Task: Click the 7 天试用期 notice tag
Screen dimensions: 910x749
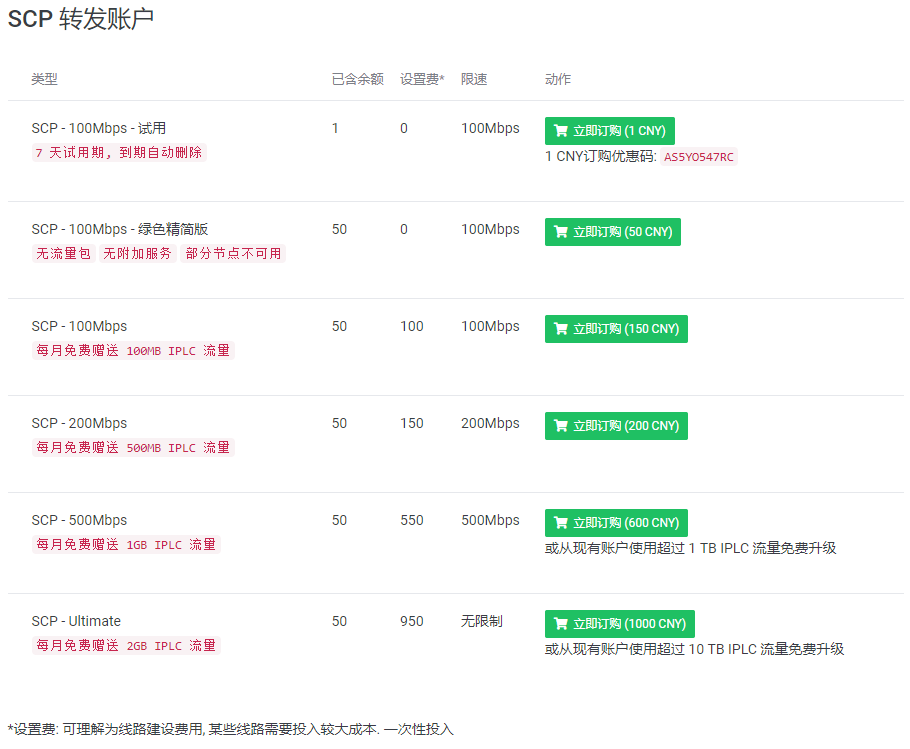Action: tap(119, 153)
